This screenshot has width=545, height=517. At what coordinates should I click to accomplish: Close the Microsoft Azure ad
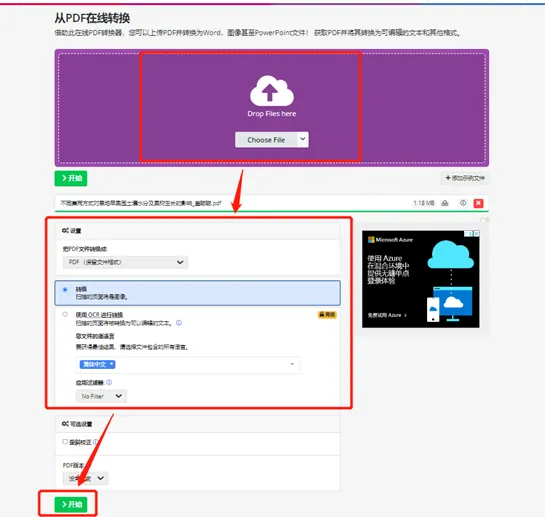click(477, 233)
